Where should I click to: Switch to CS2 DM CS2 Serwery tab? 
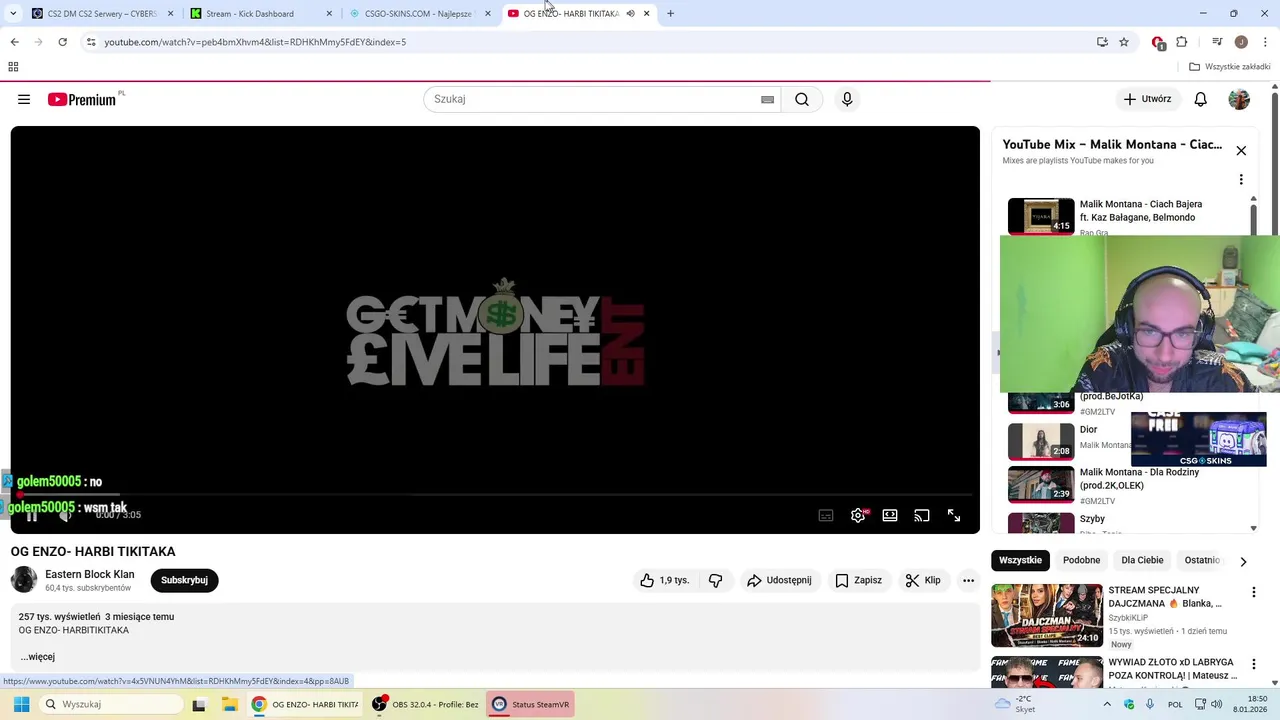pyautogui.click(x=102, y=14)
